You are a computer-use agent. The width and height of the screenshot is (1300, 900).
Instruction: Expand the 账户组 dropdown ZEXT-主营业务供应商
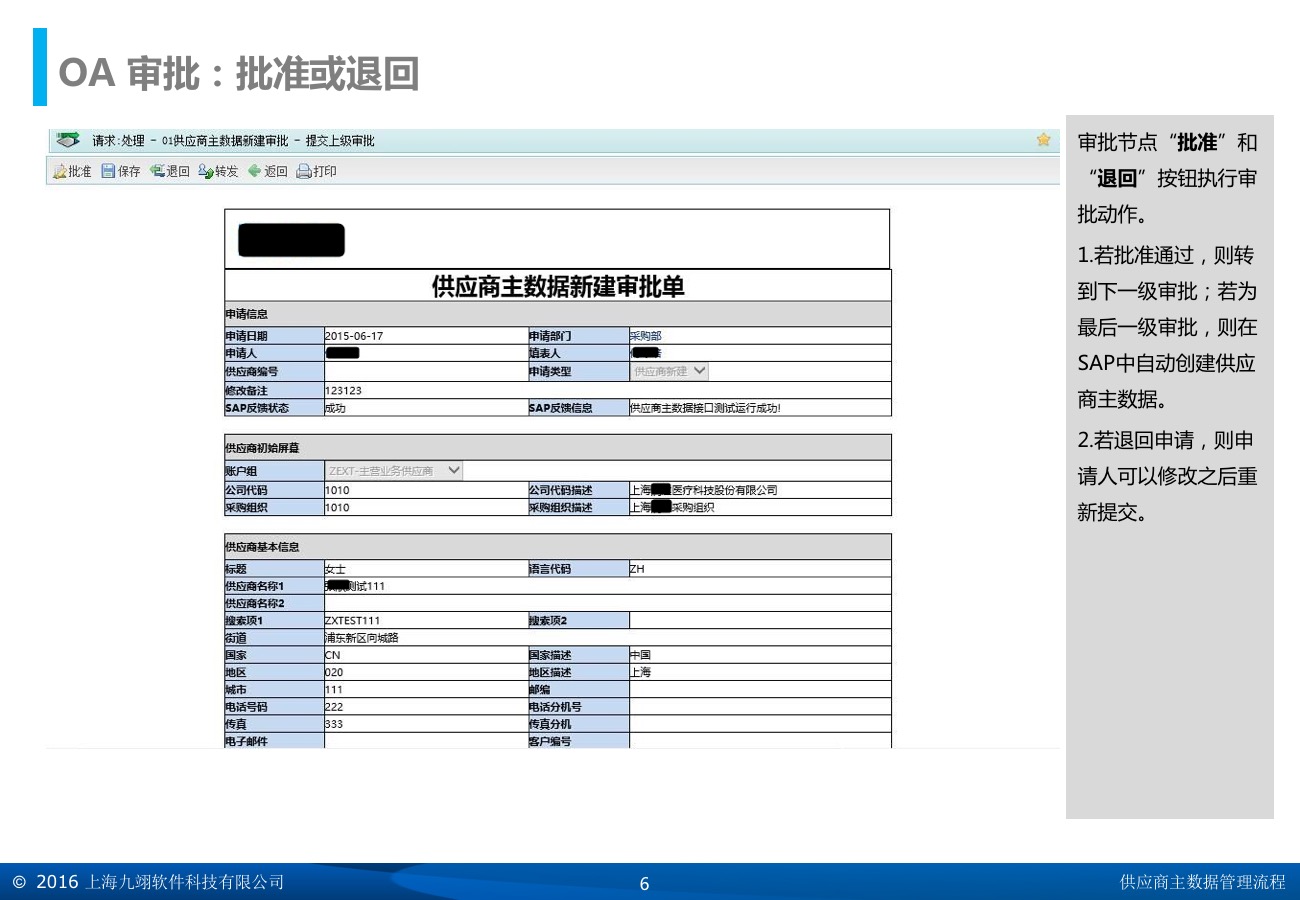(394, 470)
